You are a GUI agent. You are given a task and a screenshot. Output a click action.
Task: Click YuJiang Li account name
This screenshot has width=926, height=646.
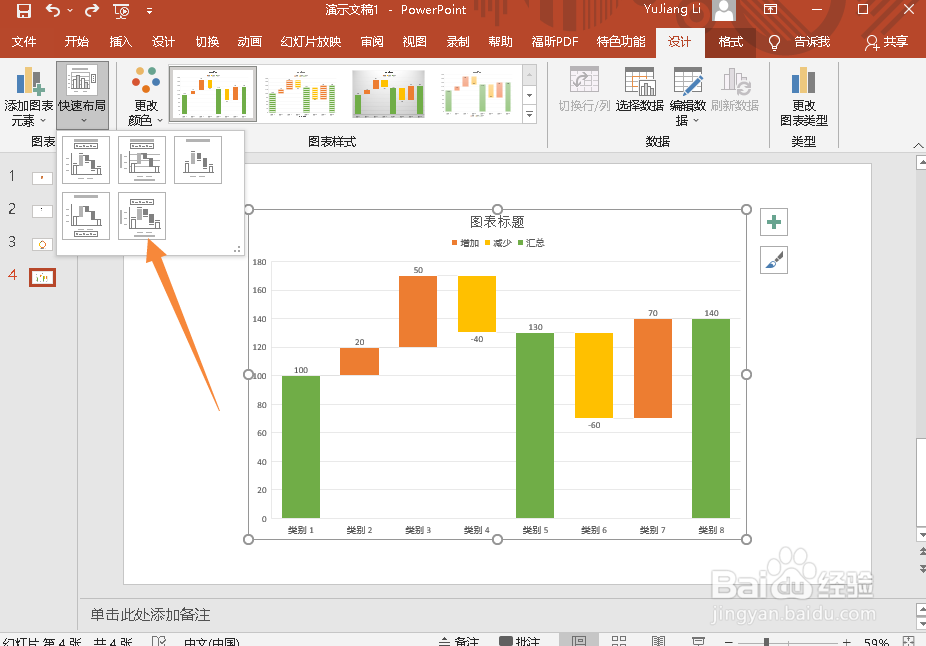tap(672, 9)
